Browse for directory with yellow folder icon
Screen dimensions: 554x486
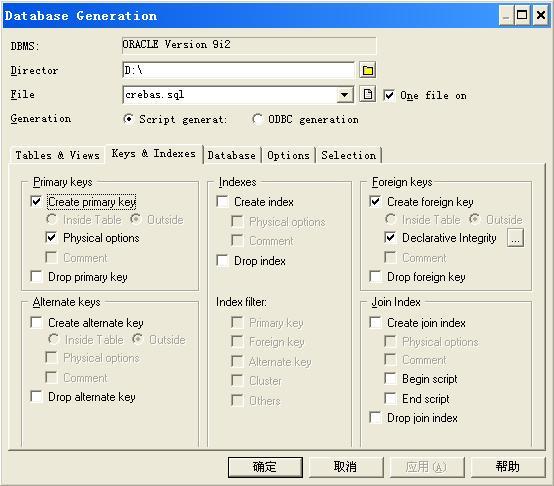click(x=367, y=70)
